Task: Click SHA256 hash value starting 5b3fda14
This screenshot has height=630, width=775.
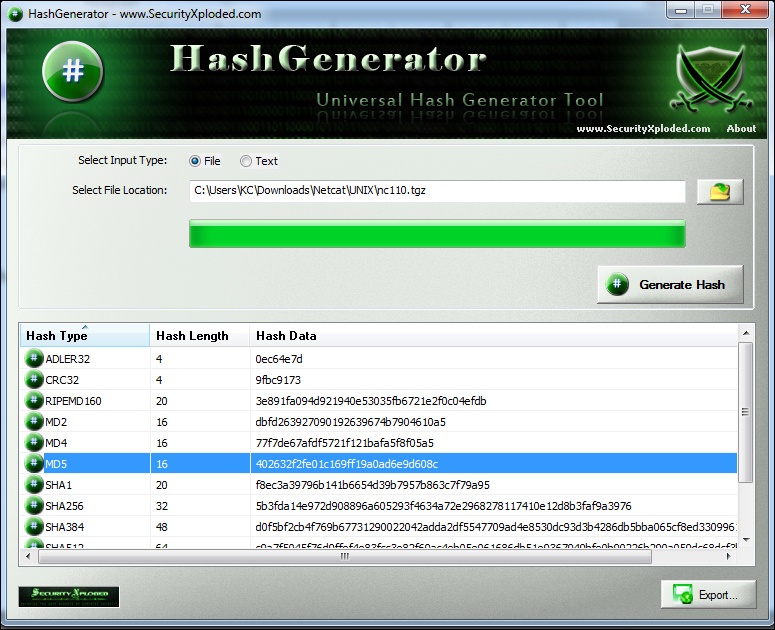Action: (x=443, y=506)
